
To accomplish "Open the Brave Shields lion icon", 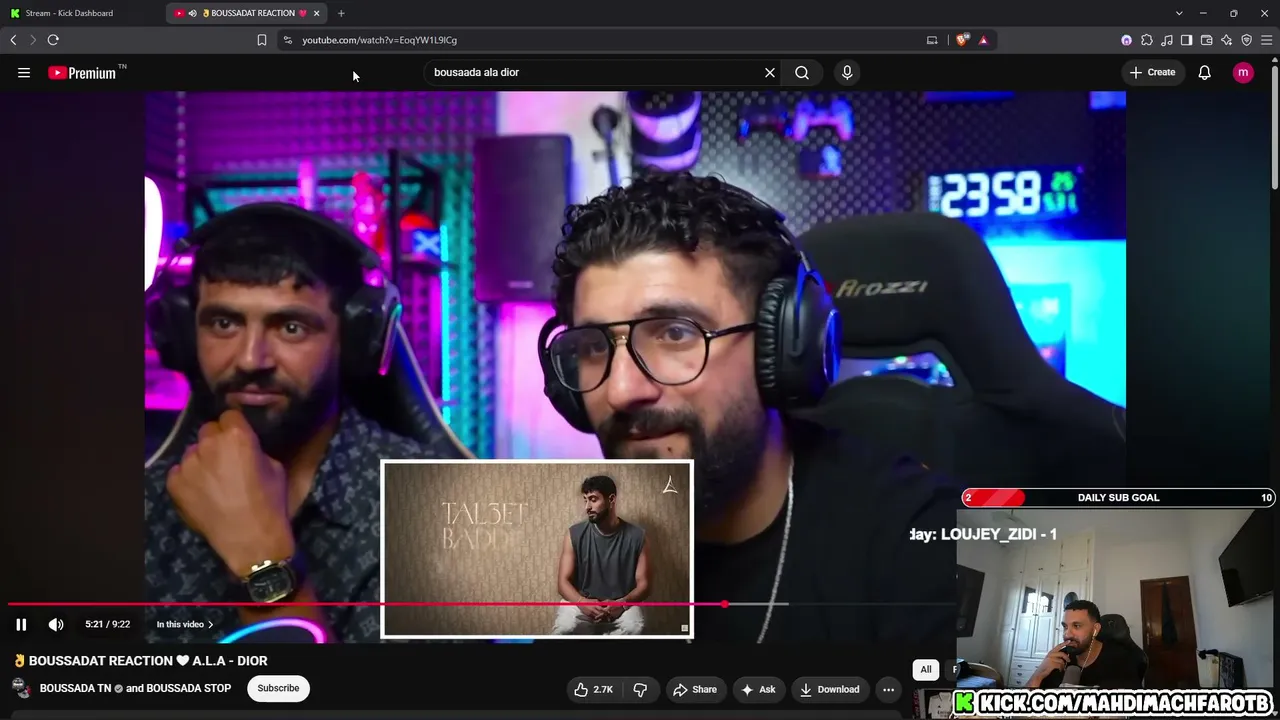I will (x=963, y=40).
